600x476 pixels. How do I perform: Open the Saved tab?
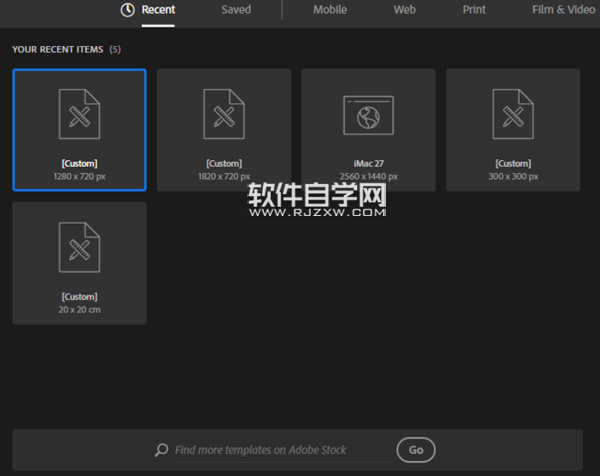click(236, 10)
